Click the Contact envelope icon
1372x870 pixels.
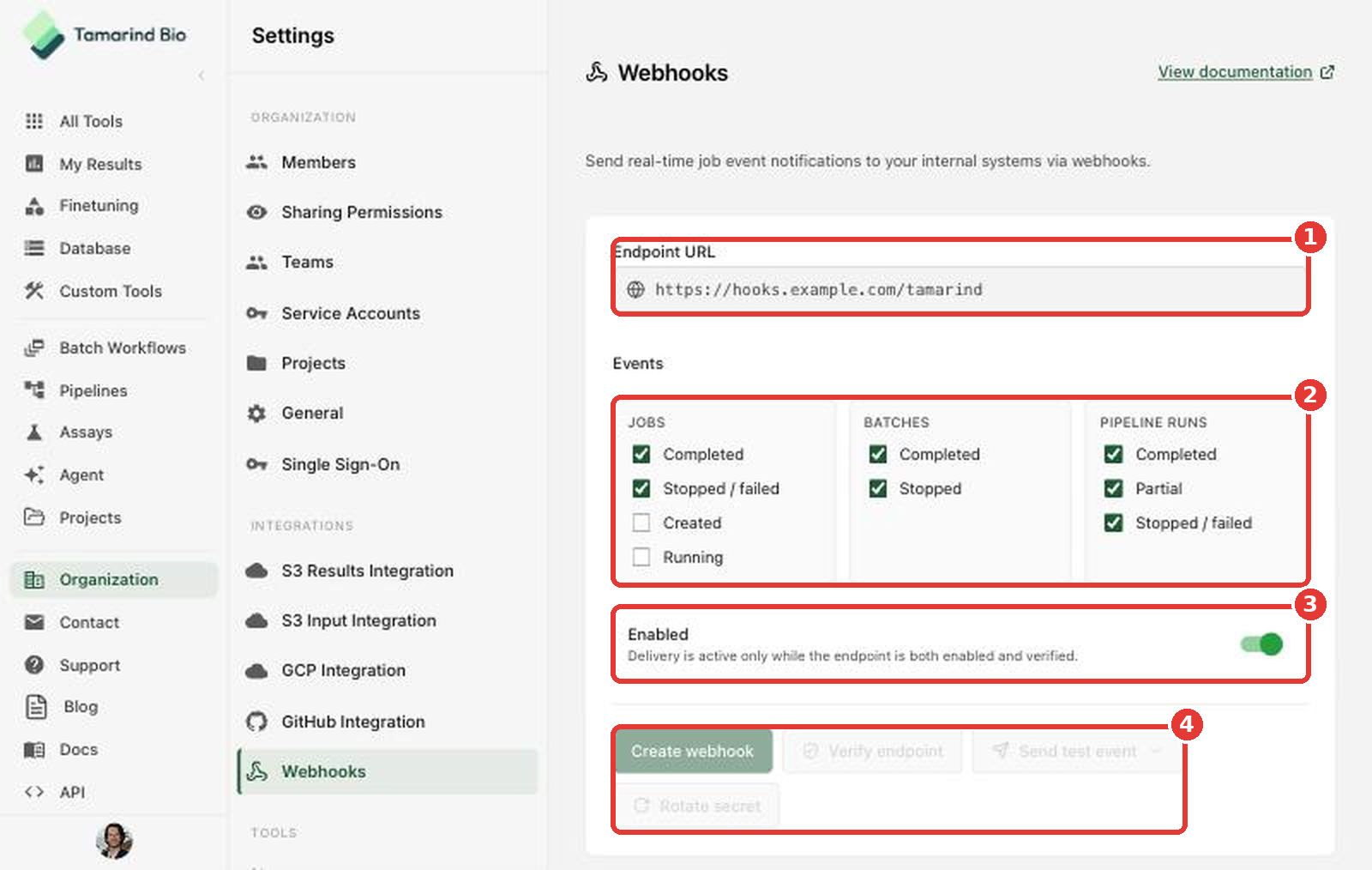(34, 622)
